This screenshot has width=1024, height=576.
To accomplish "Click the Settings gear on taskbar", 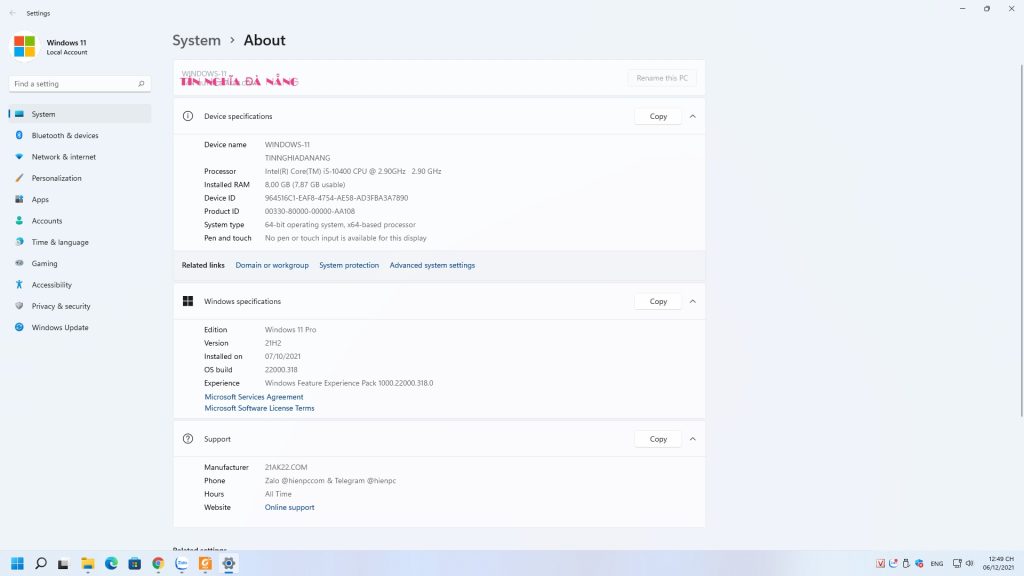I will pyautogui.click(x=229, y=564).
